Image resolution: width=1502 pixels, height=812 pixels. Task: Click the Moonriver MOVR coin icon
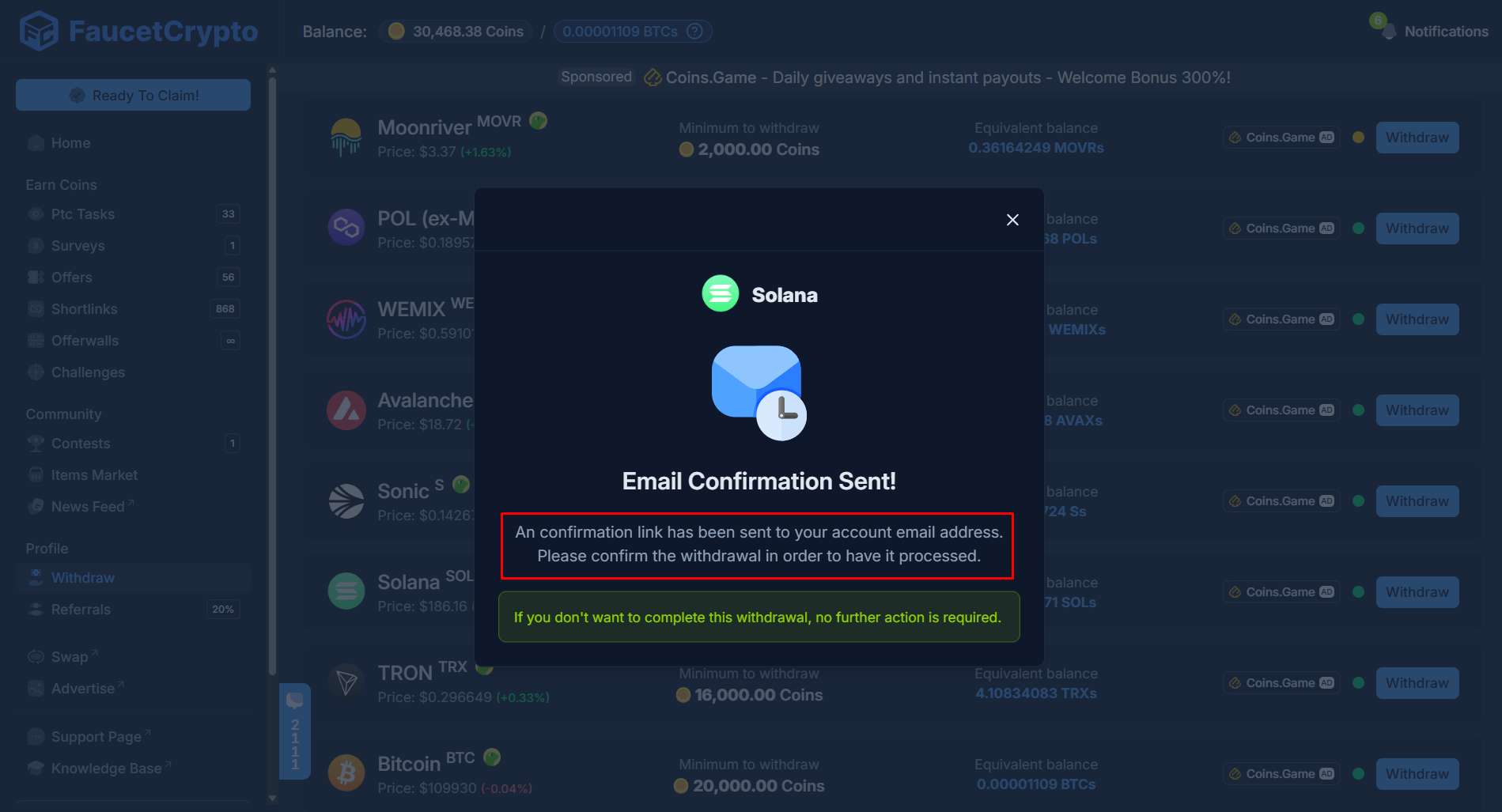pyautogui.click(x=346, y=136)
